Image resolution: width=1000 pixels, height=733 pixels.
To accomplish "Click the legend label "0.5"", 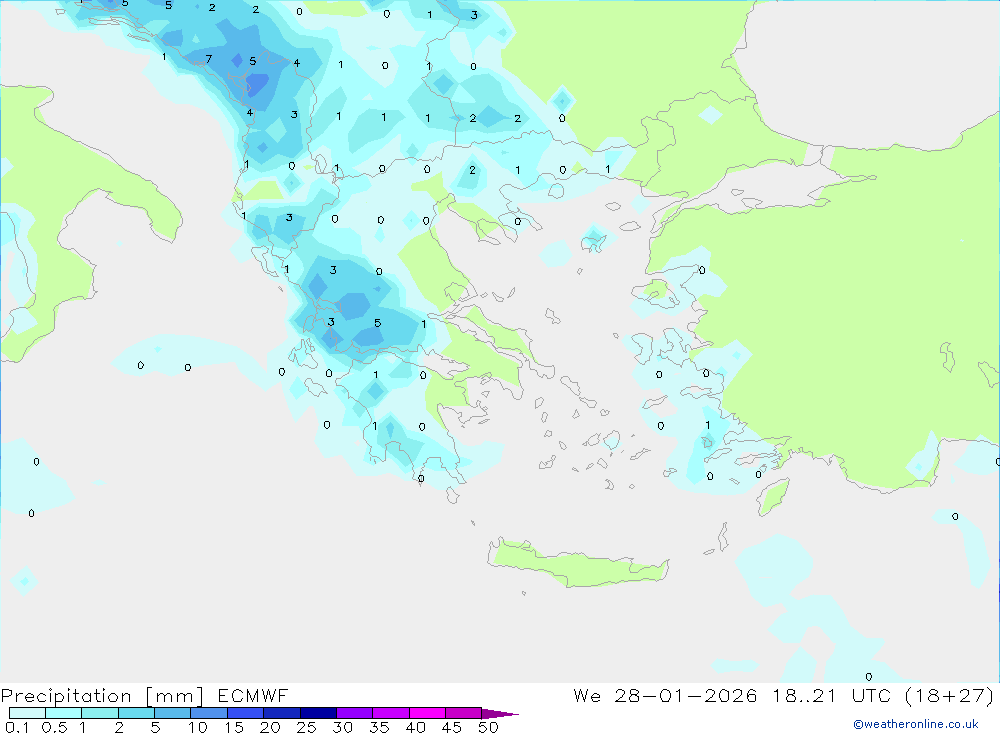I will pos(54,727).
